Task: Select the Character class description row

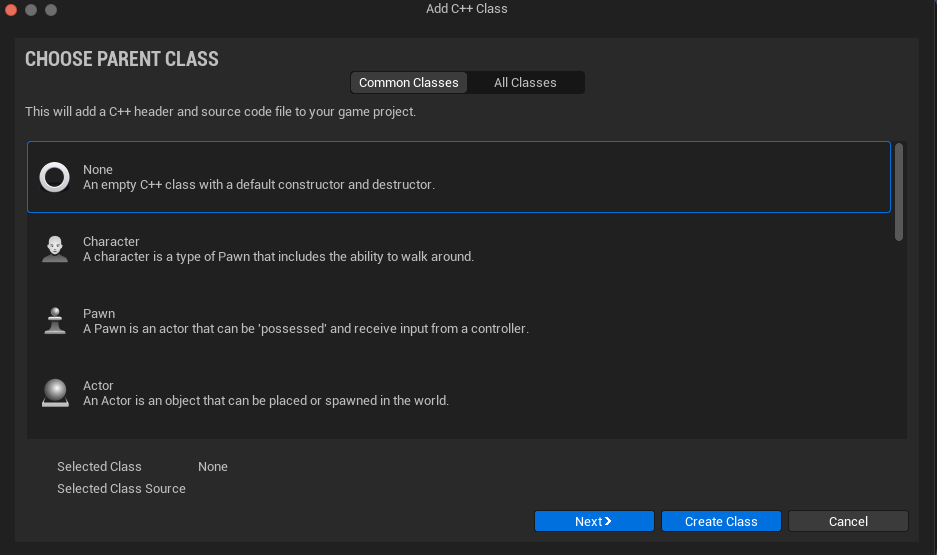Action: click(x=459, y=249)
